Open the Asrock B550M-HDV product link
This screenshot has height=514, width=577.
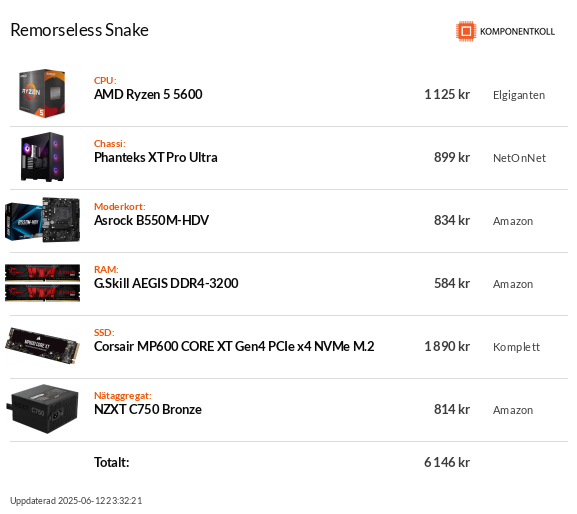pyautogui.click(x=151, y=220)
